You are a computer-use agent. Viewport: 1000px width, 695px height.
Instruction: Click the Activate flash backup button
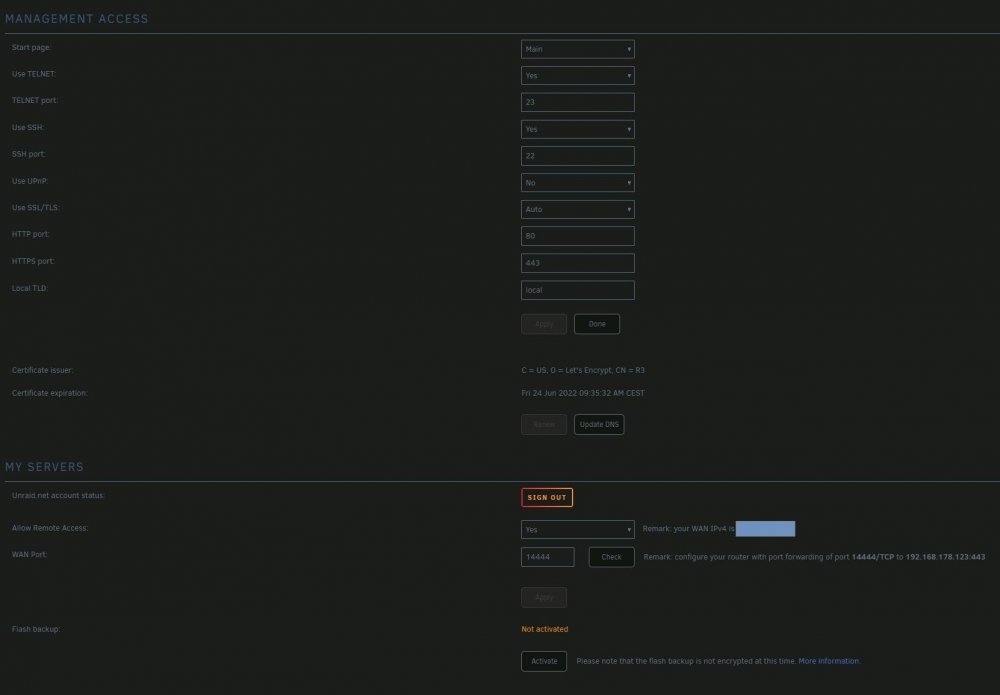coord(544,661)
